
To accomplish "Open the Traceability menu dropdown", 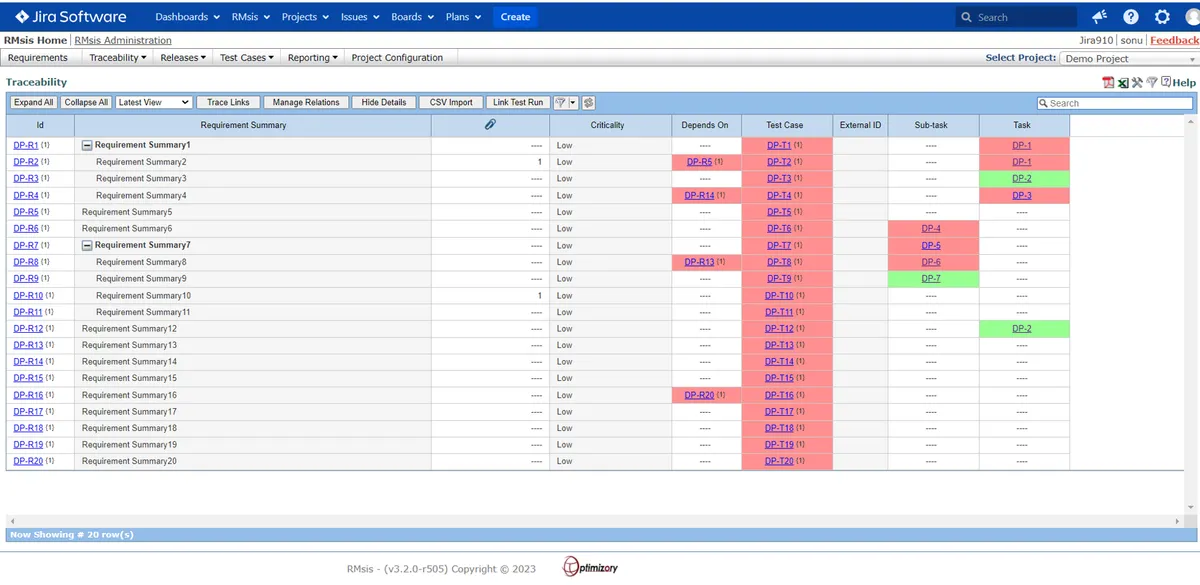I will [117, 58].
